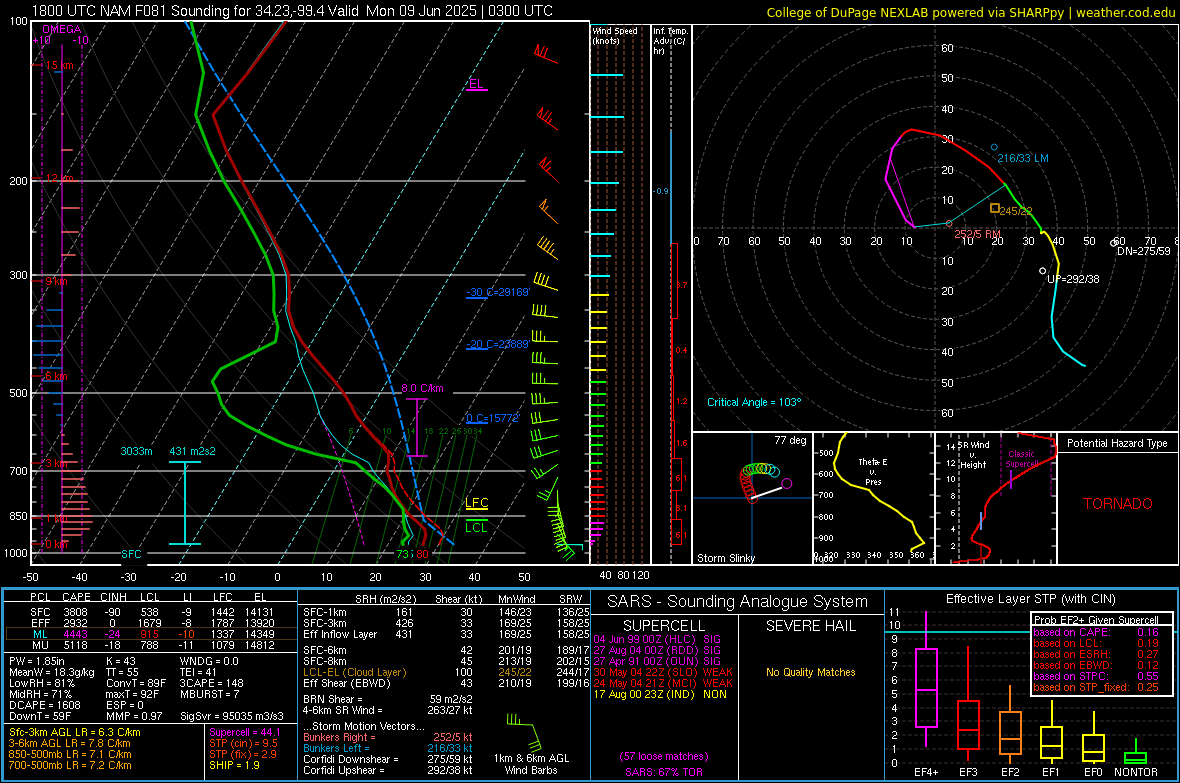Click the green "LCL" marker on the skew-T
The height and width of the screenshot is (783, 1180).
[476, 527]
